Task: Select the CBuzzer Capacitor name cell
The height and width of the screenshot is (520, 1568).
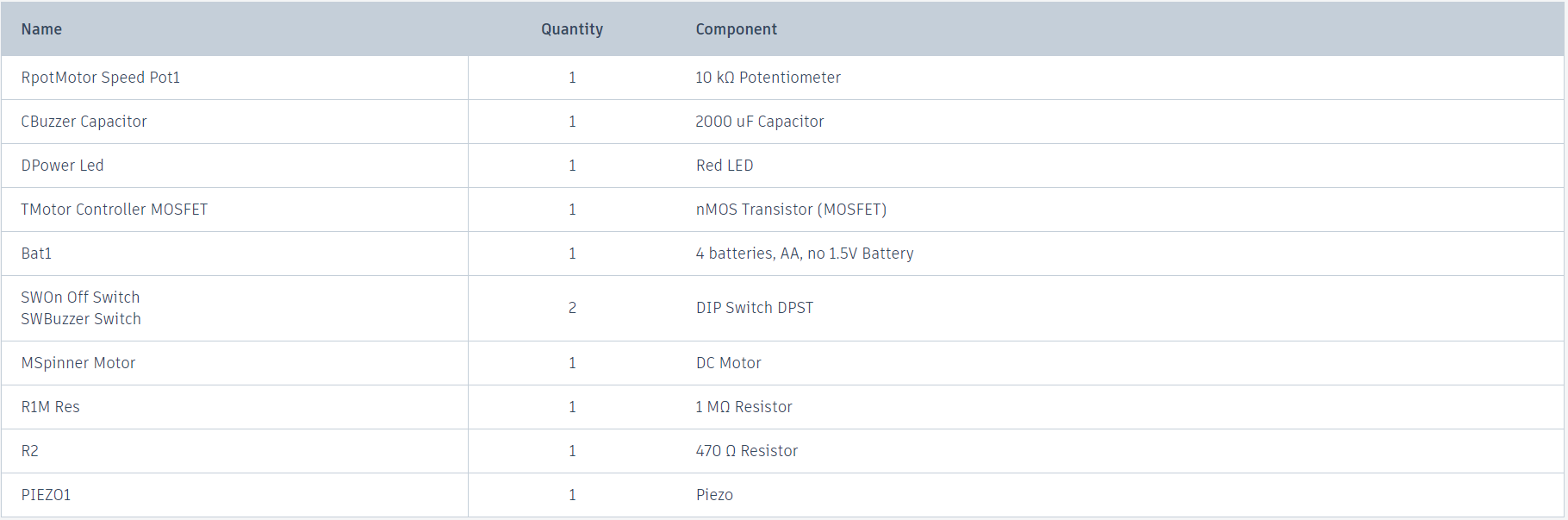Action: tap(84, 122)
